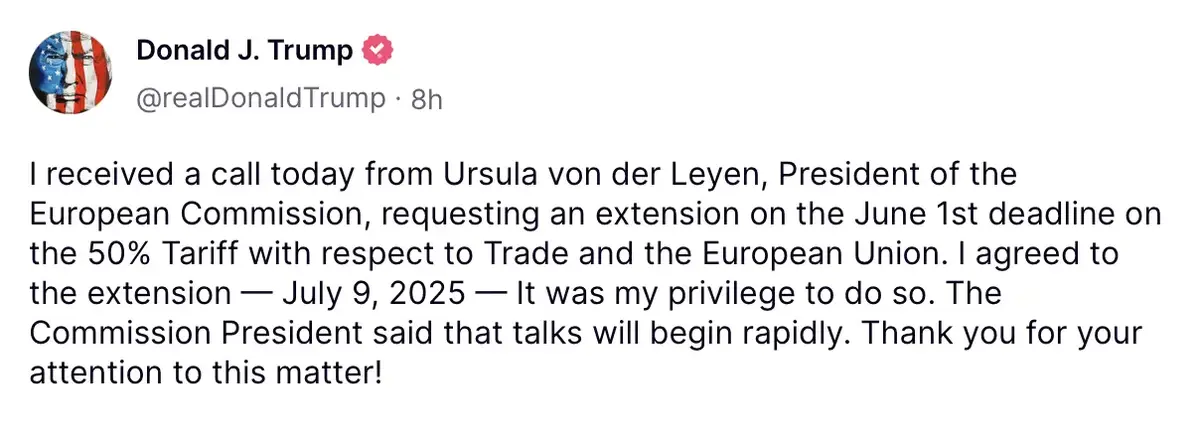Open Donald J. Trump display name
1200x443 pixels.
pyautogui.click(x=244, y=50)
